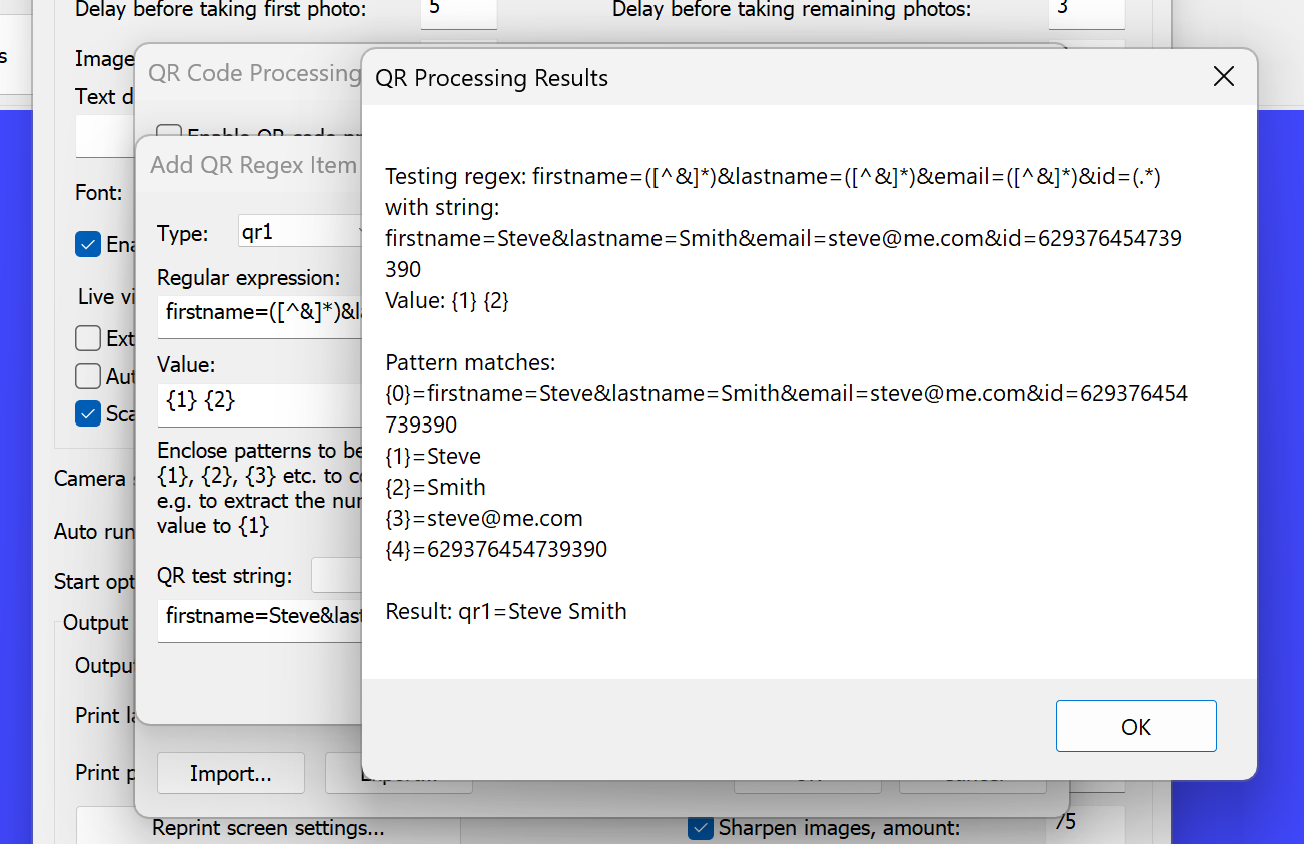Click the QR Processing Results title text
This screenshot has width=1304, height=844.
(x=491, y=78)
